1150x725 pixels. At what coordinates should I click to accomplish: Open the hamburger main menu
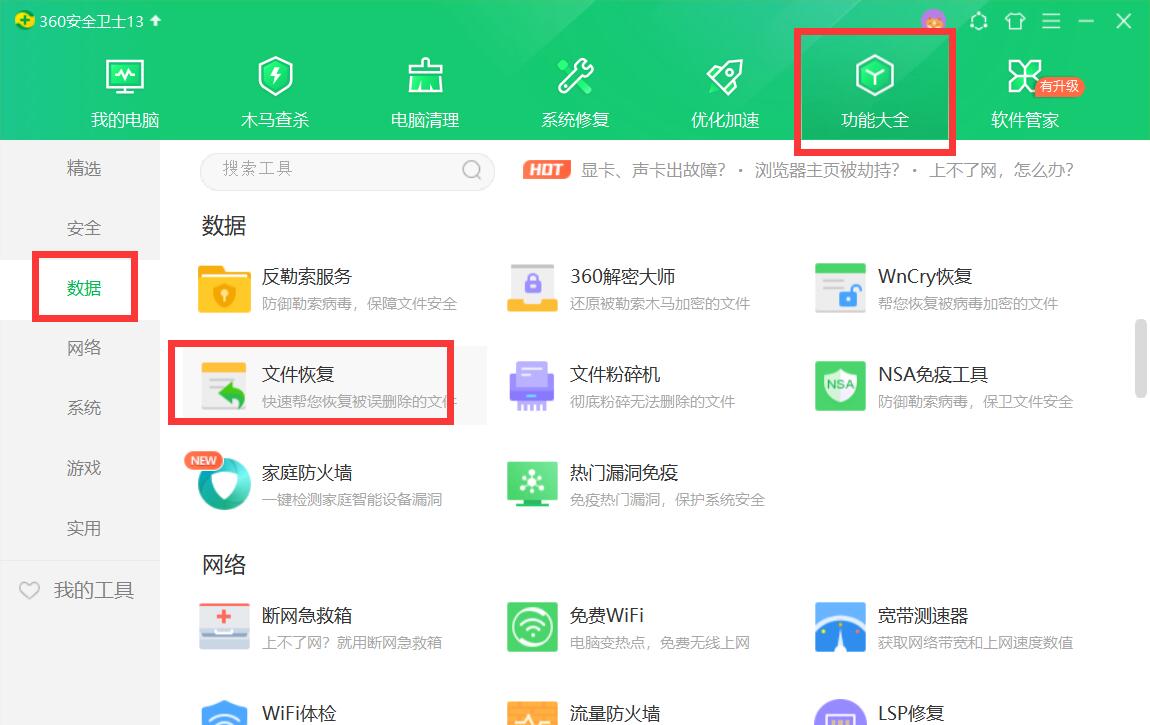coord(1051,21)
